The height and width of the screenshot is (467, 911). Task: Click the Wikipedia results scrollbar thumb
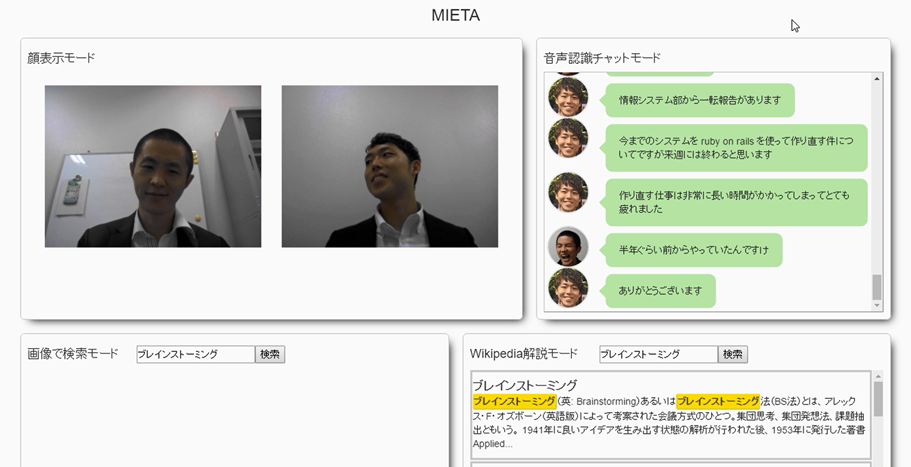point(878,399)
